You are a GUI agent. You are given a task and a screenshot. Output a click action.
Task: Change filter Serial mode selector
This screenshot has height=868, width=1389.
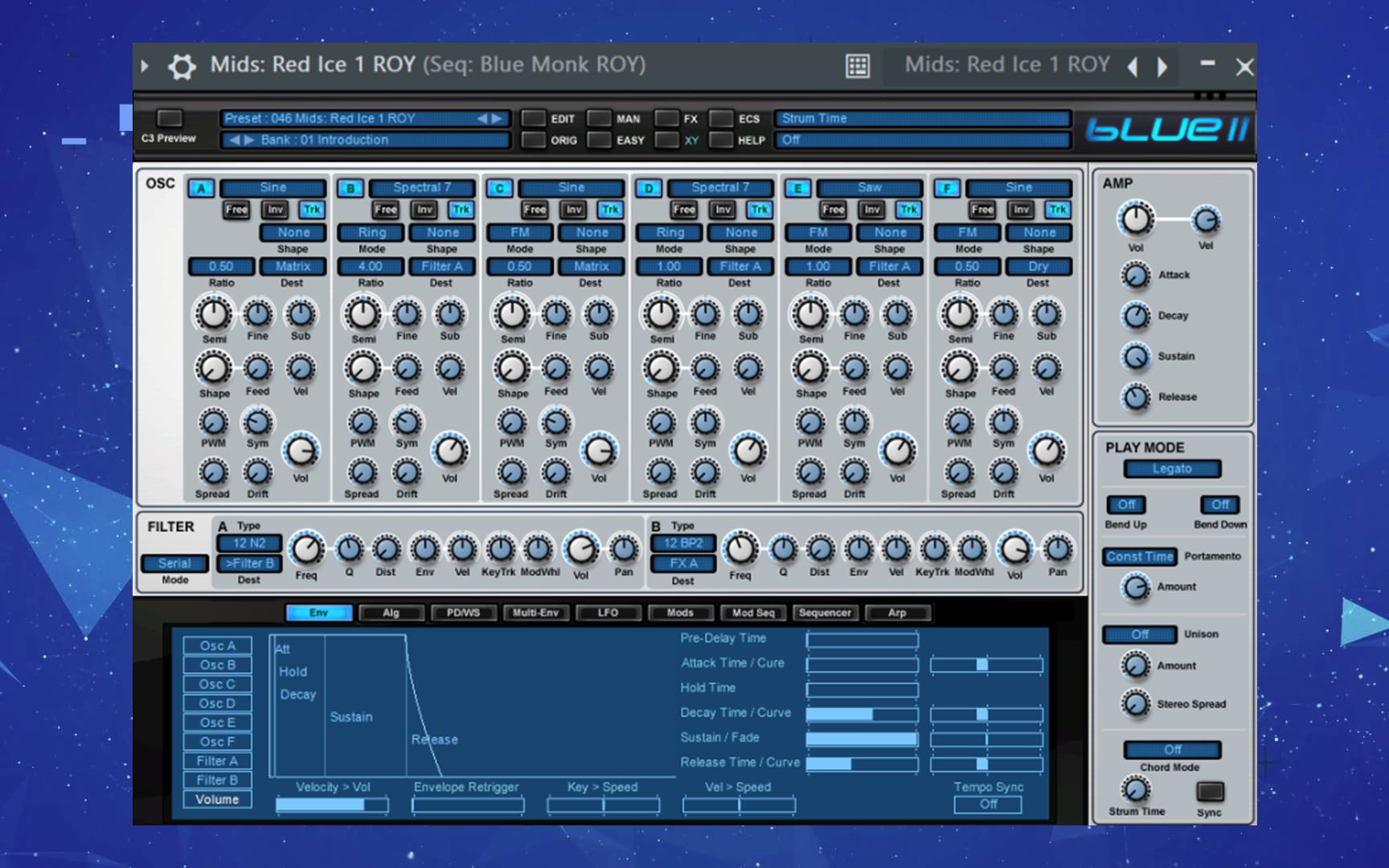click(174, 563)
